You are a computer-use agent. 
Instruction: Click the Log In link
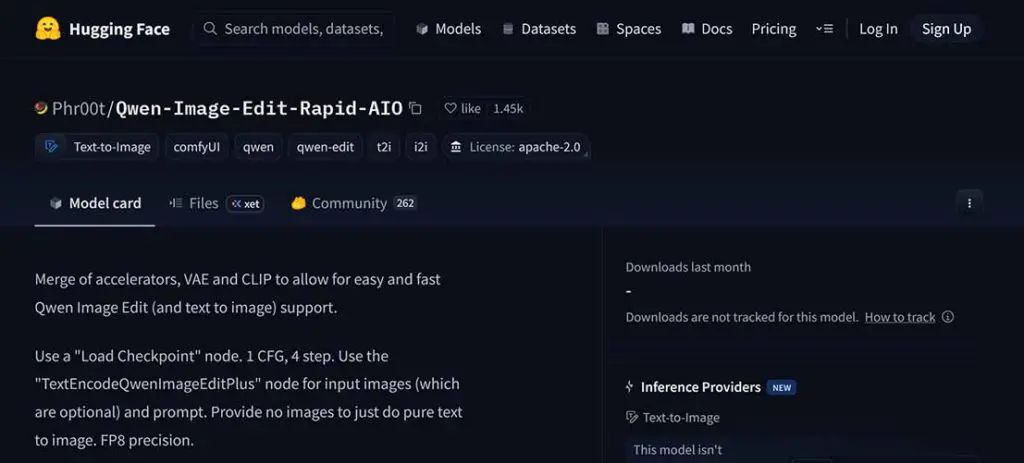tap(878, 29)
